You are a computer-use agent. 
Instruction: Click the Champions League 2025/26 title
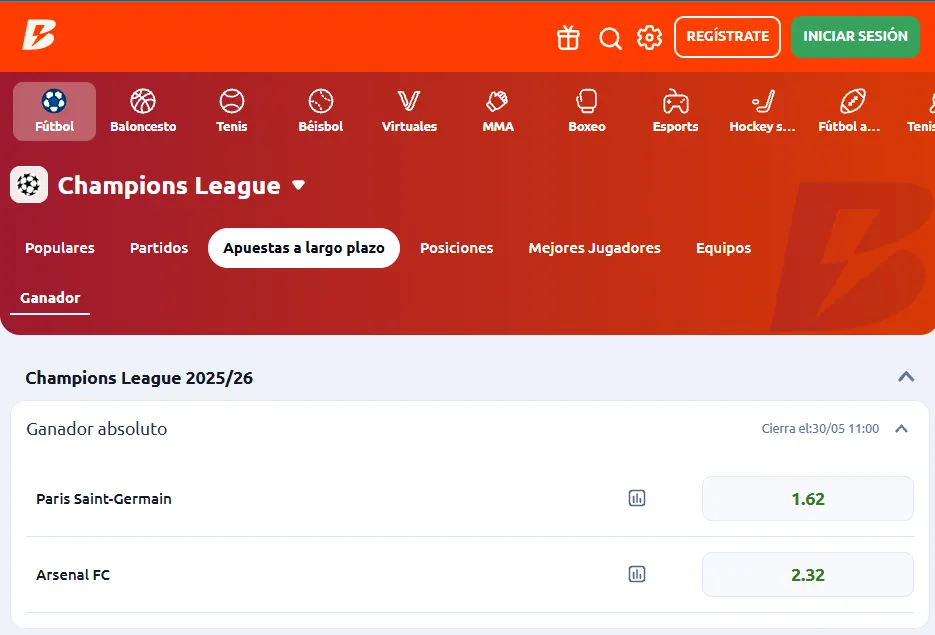(139, 378)
